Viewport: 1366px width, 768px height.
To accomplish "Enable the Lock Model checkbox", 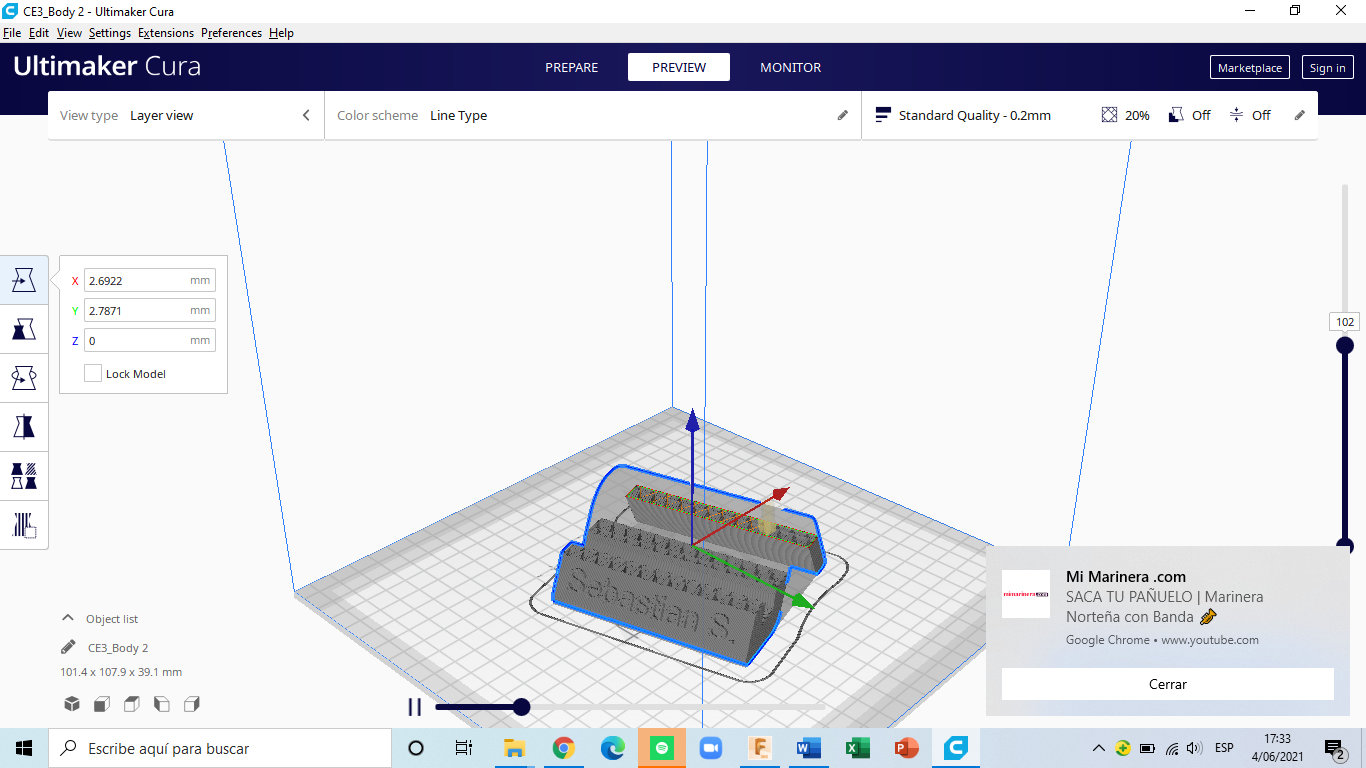I will click(x=93, y=373).
